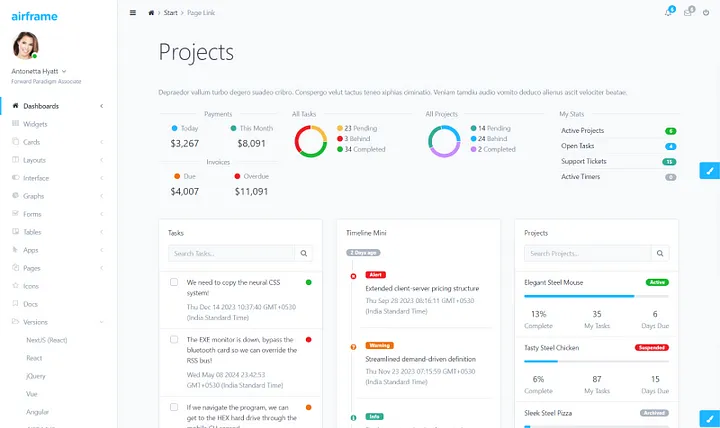The width and height of the screenshot is (720, 428).
Task: Select the jQuery version item
Action: [x=36, y=376]
